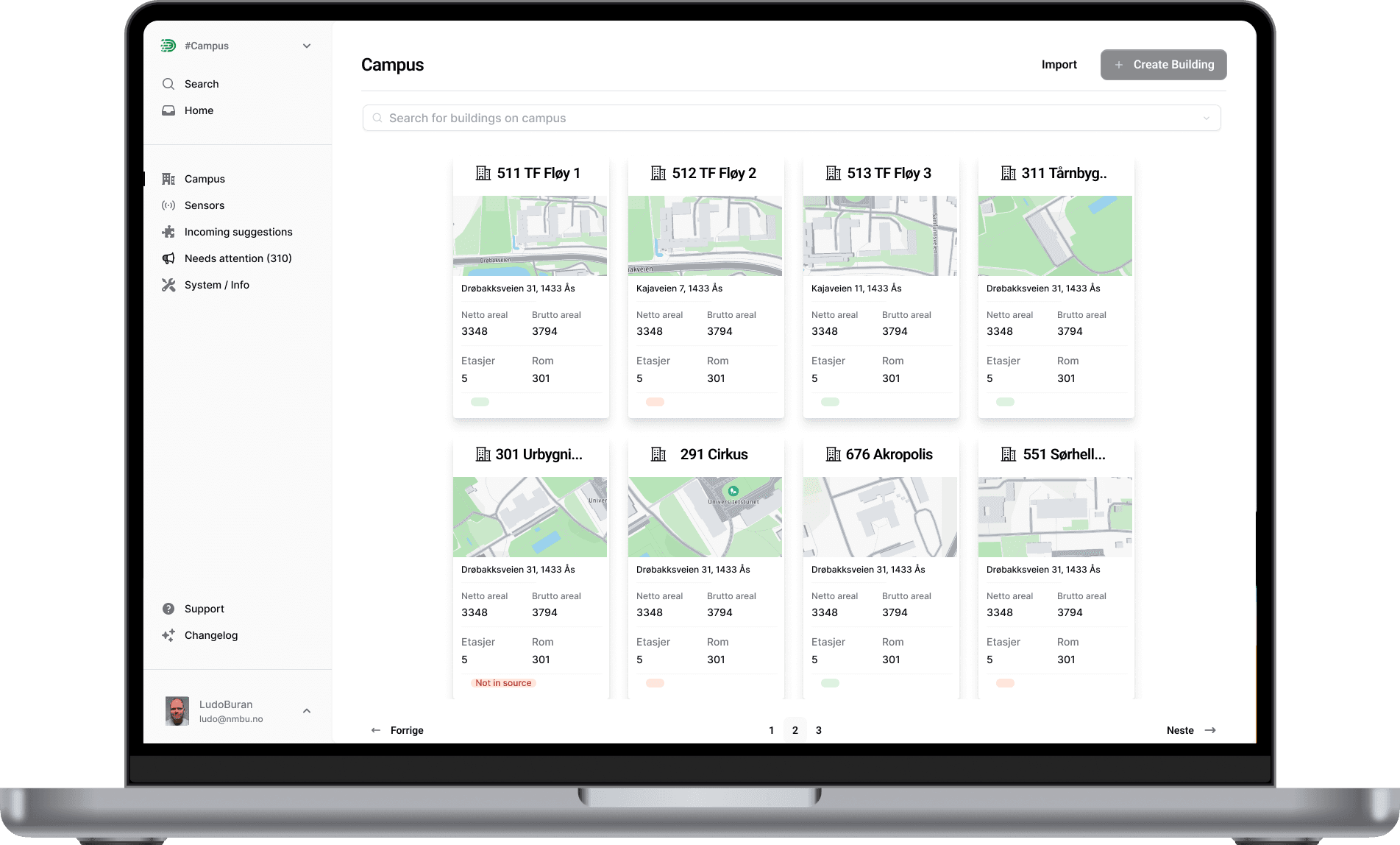Screen dimensions: 1400x845
Task: Click the red status pill on 551 Sørhell...
Action: [x=1005, y=683]
